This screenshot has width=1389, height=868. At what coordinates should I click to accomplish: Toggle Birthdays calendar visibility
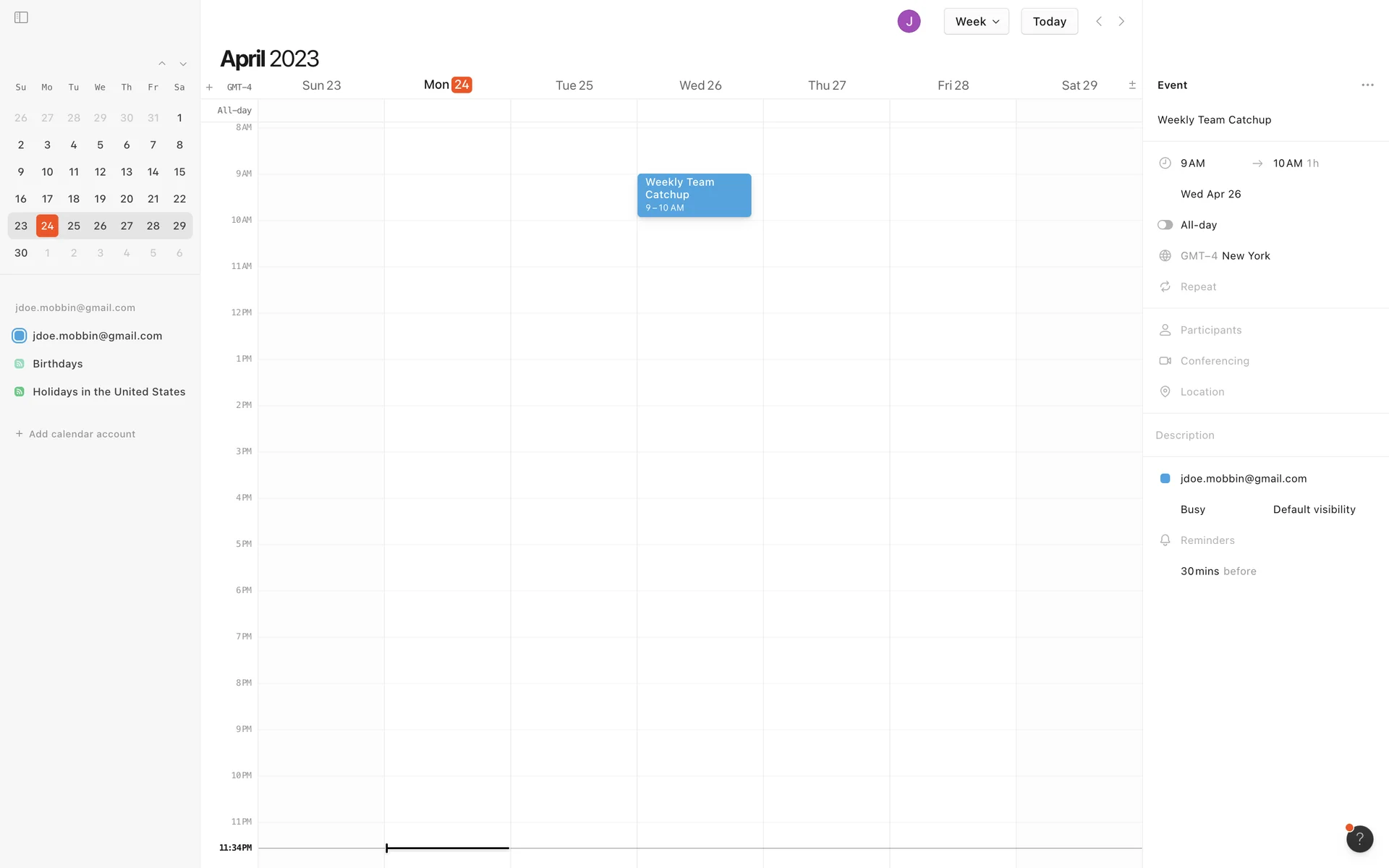click(20, 364)
